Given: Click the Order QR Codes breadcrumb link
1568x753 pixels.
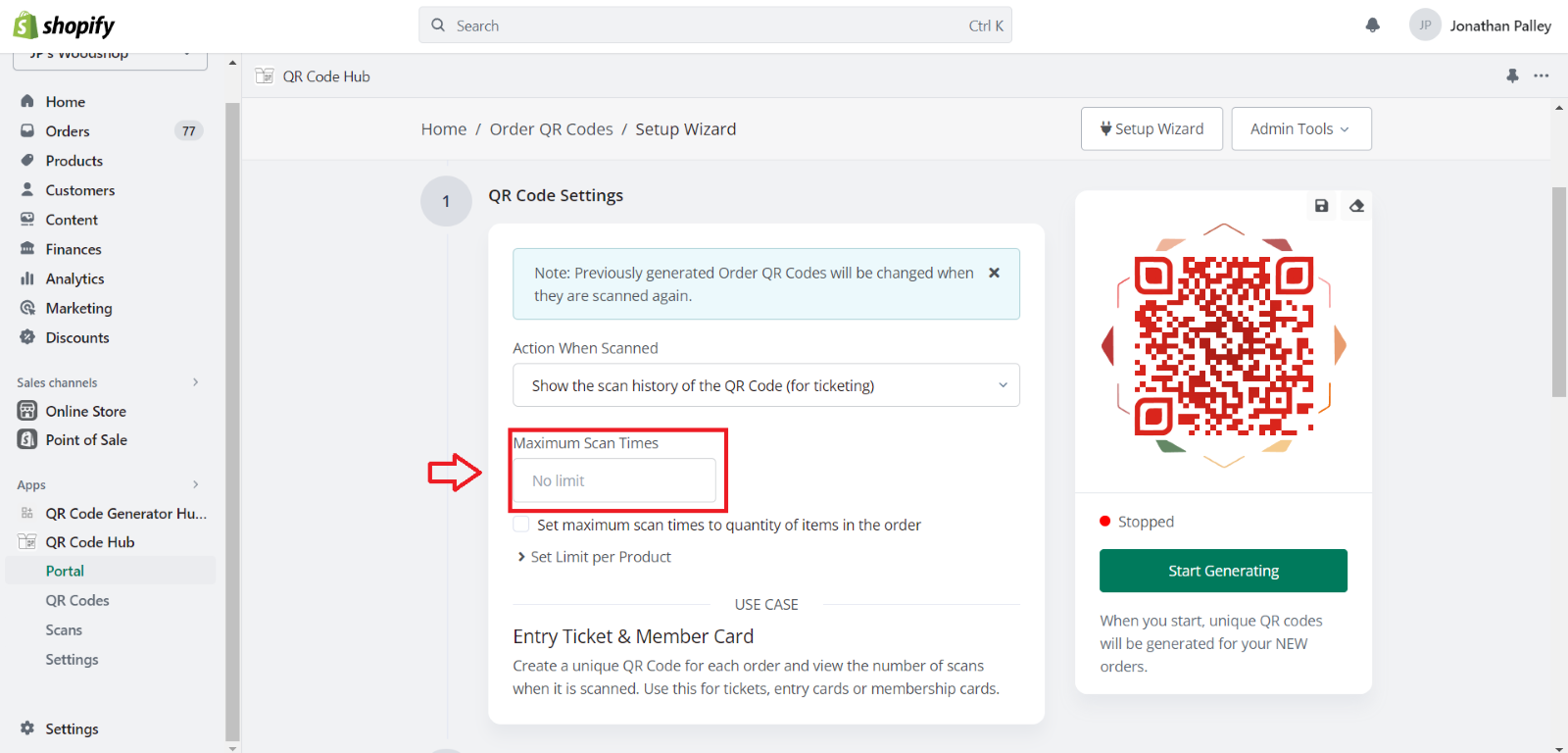Looking at the screenshot, I should pos(552,129).
